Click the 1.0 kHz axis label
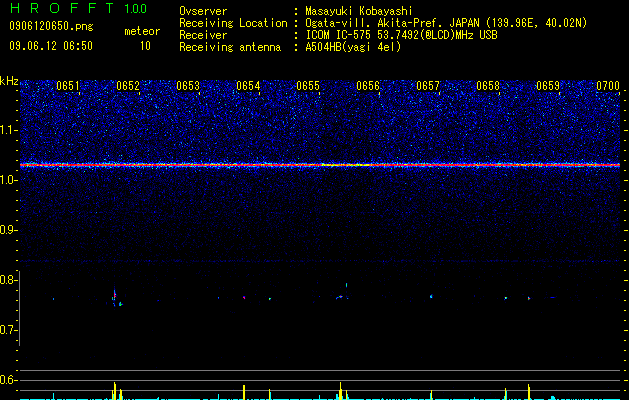629x400 pixels. pyautogui.click(x=9, y=180)
